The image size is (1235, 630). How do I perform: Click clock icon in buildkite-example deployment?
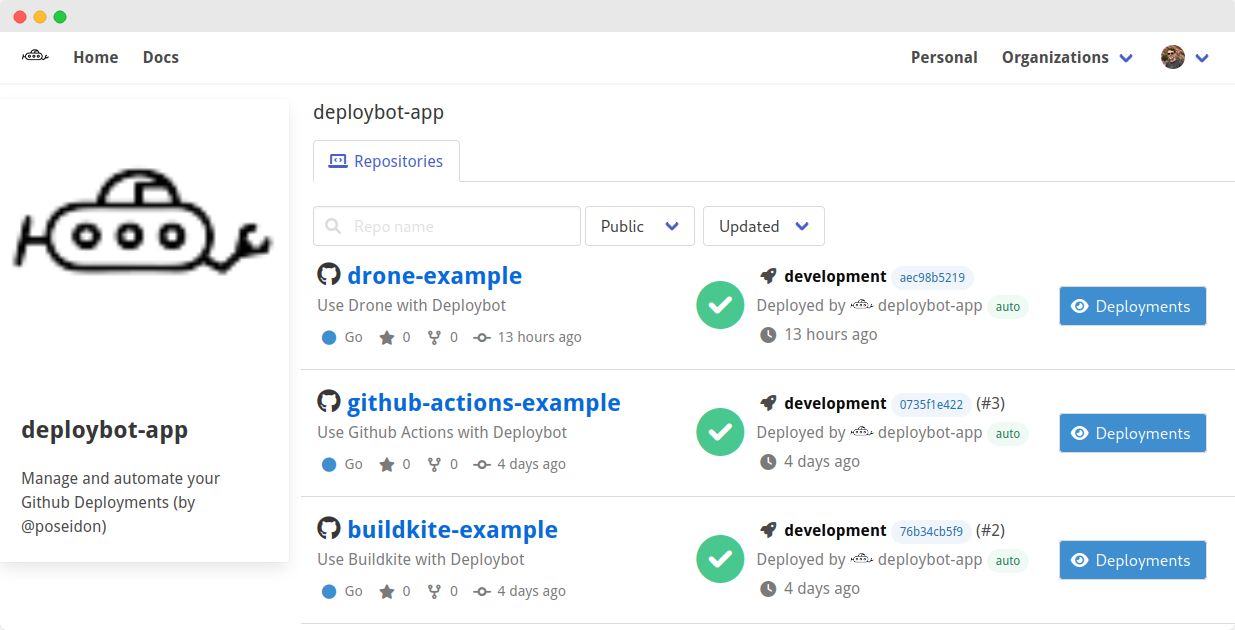768,589
